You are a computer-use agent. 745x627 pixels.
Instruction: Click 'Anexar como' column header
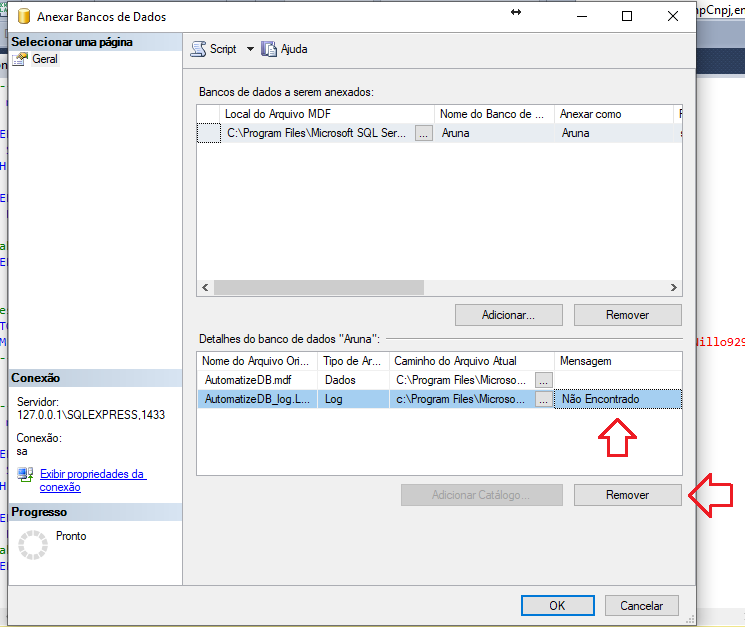pyautogui.click(x=614, y=114)
